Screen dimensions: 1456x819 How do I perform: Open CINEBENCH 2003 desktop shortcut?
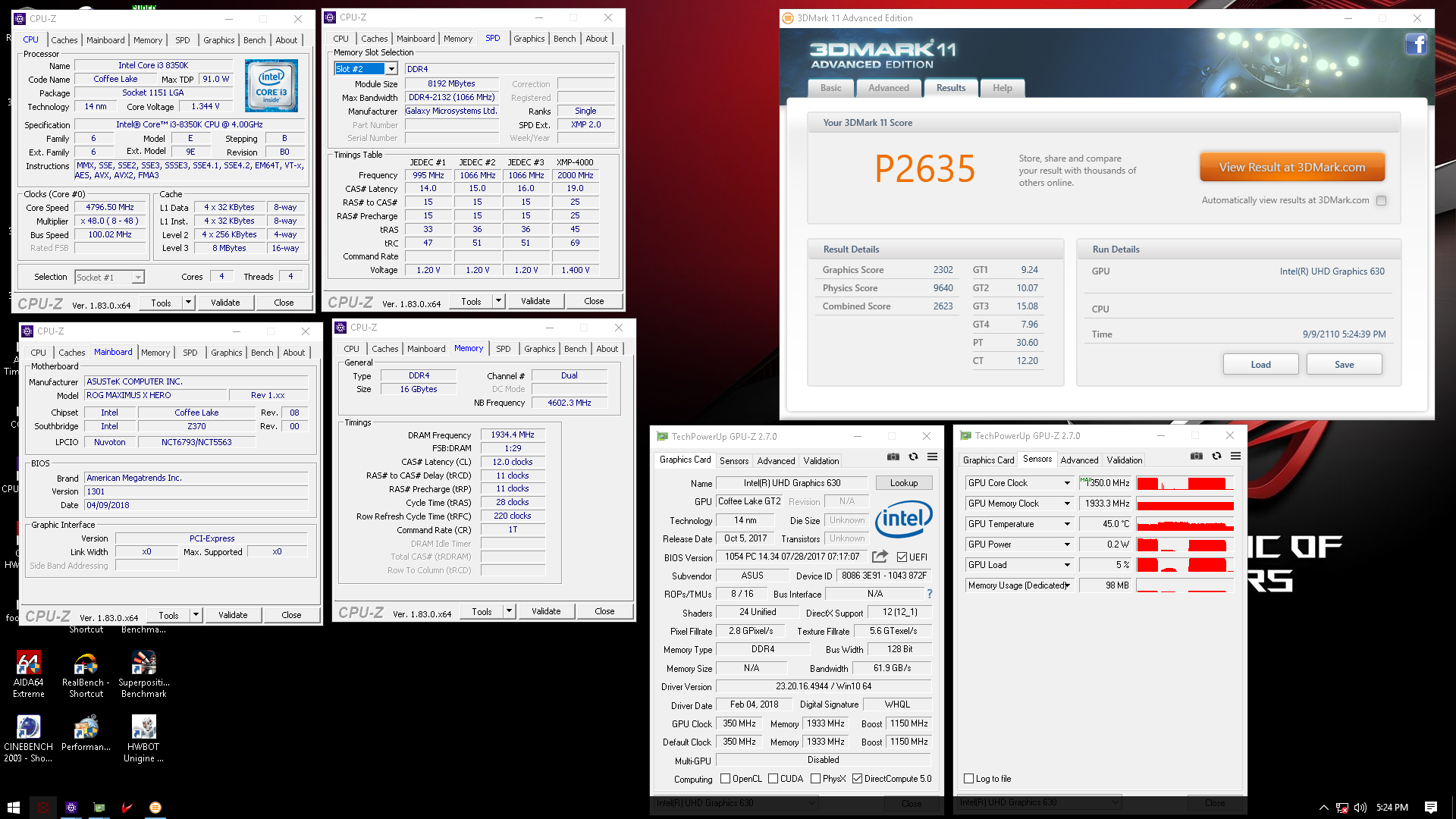point(28,739)
